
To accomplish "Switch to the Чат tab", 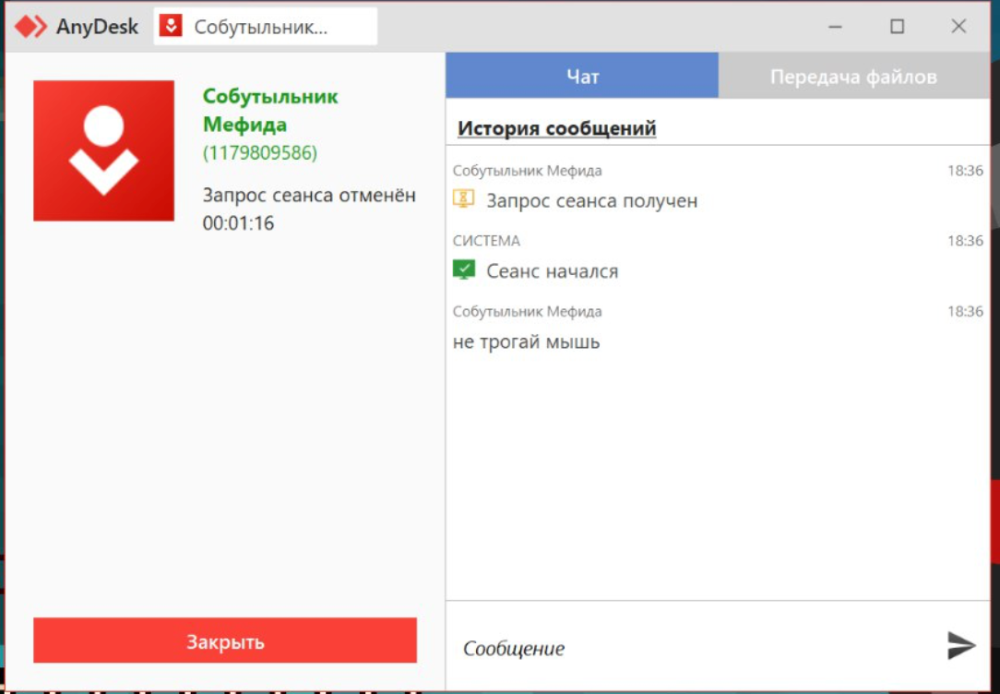I will [582, 76].
